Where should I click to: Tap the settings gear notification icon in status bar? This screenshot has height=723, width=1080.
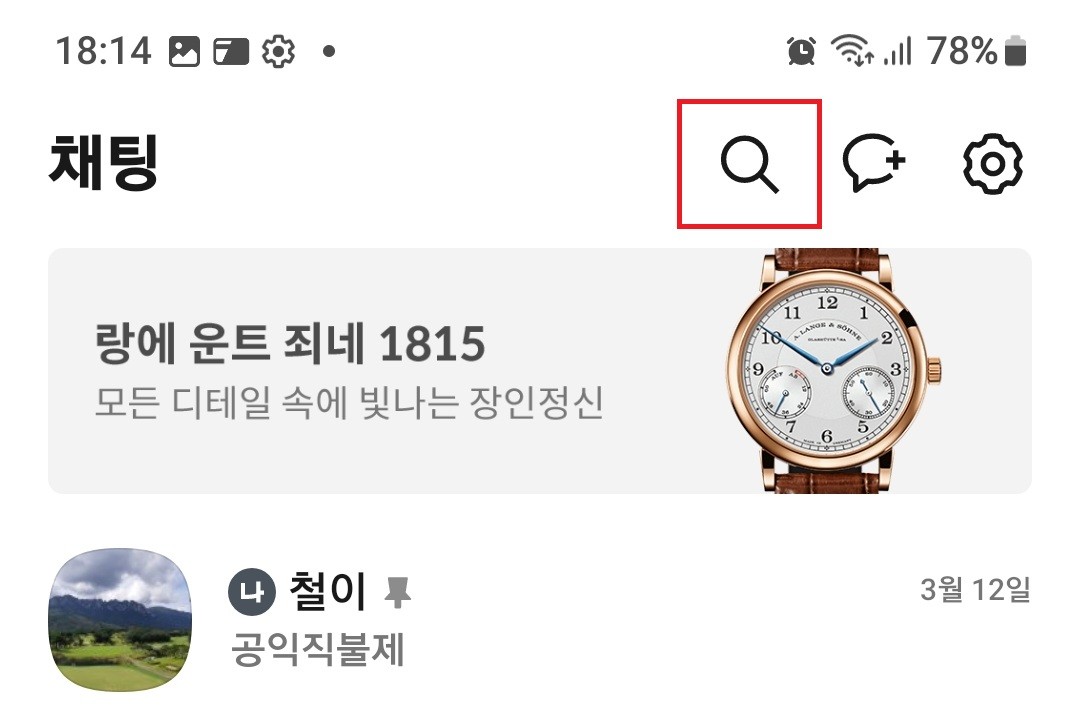pyautogui.click(x=279, y=52)
